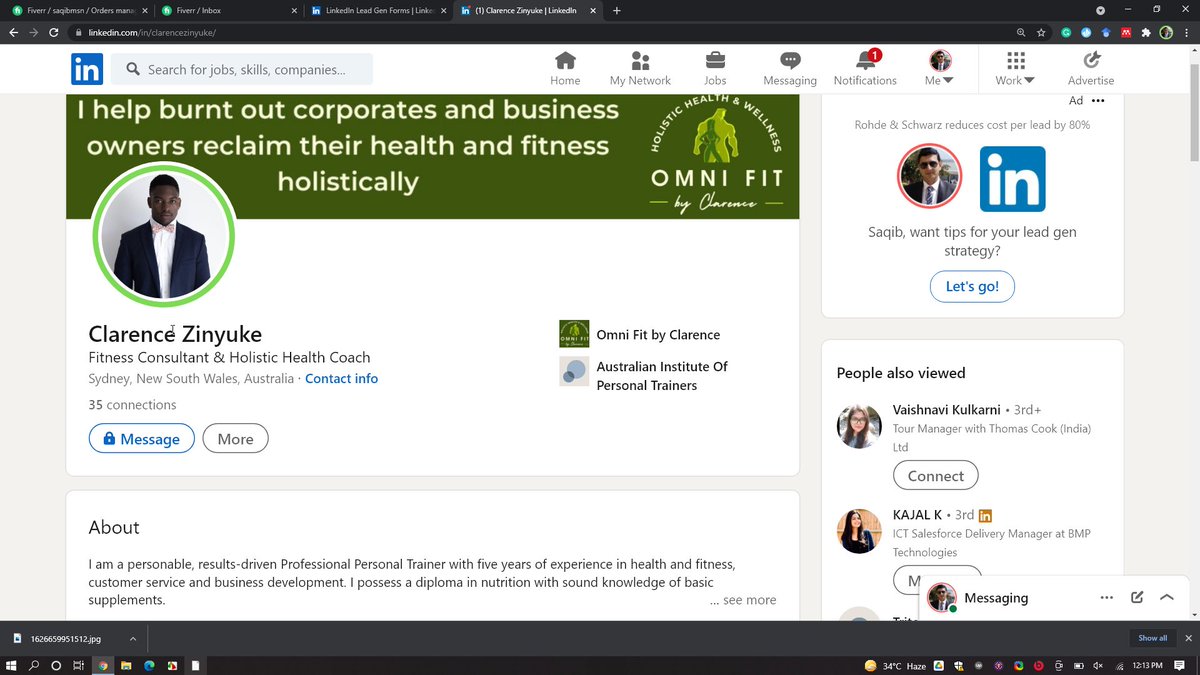Click the LinkedIn logo icon
Screen dimensions: 1200x675
(x=87, y=69)
